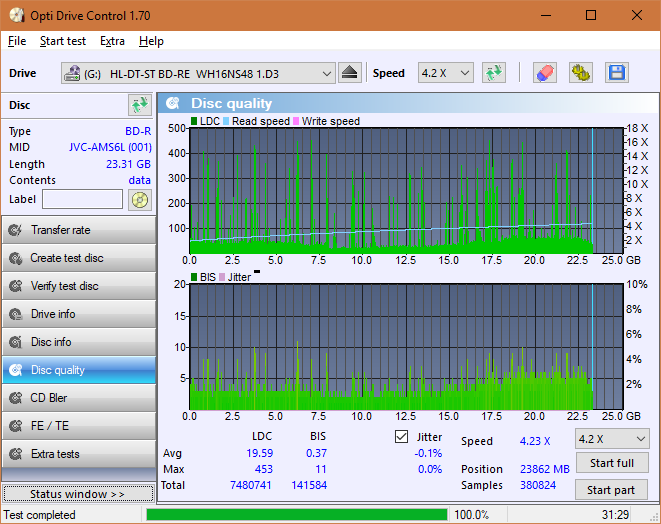Screen dimensions: 661x524
Task: Click the Extra tests icon in the sidebar
Action: point(16,454)
